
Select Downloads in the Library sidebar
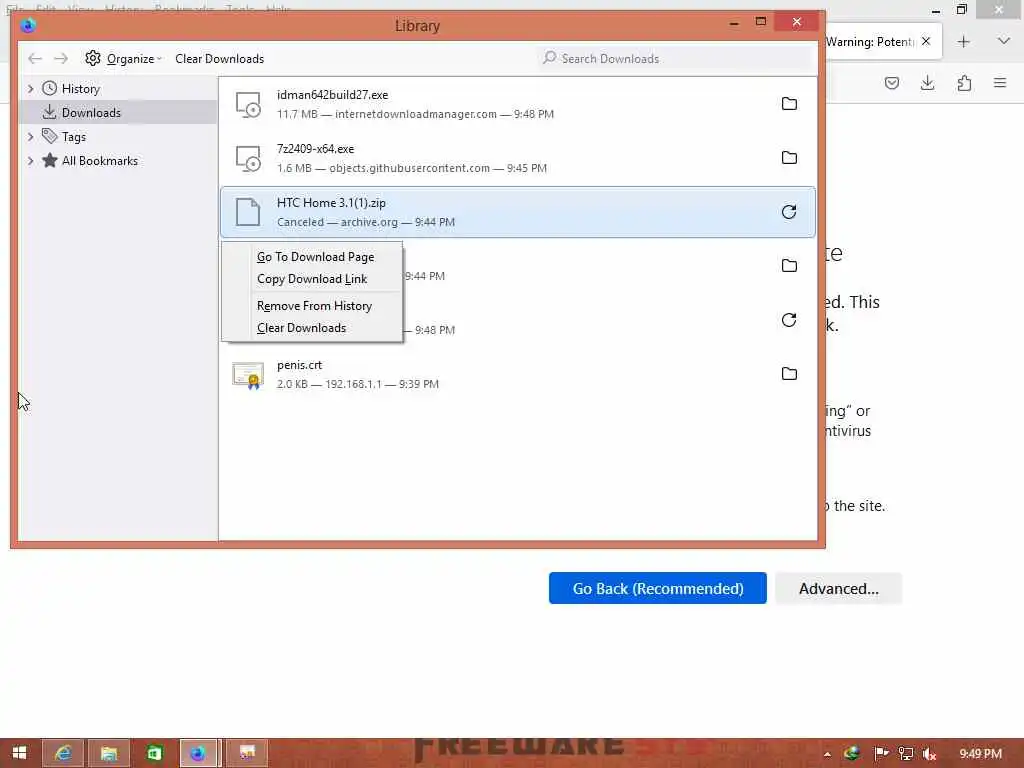91,113
